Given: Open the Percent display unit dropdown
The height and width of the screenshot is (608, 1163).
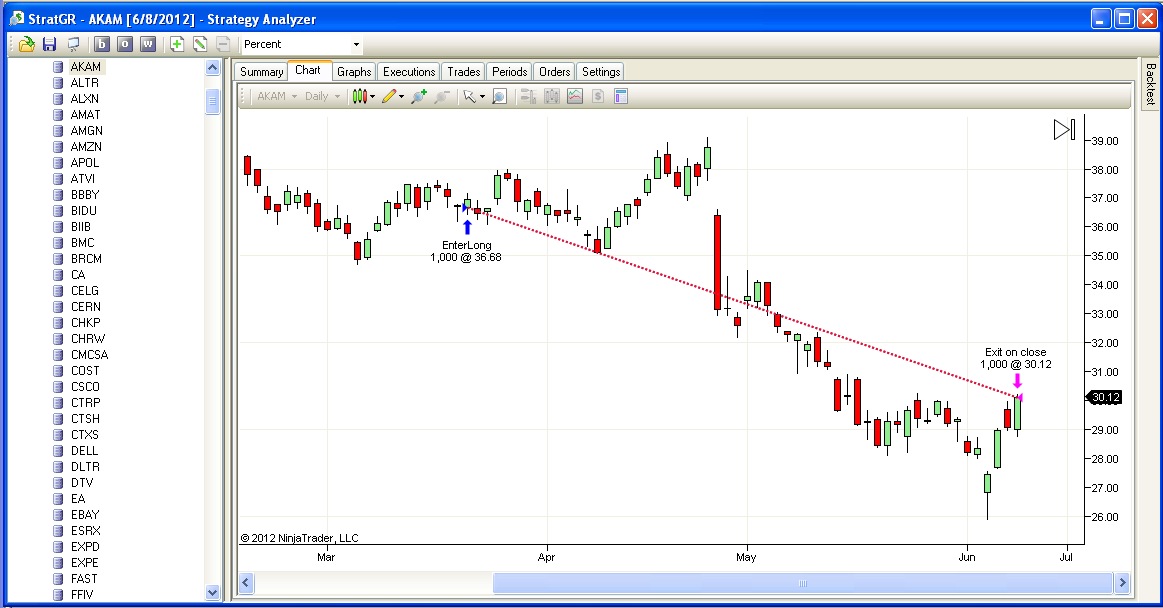Looking at the screenshot, I should (301, 44).
